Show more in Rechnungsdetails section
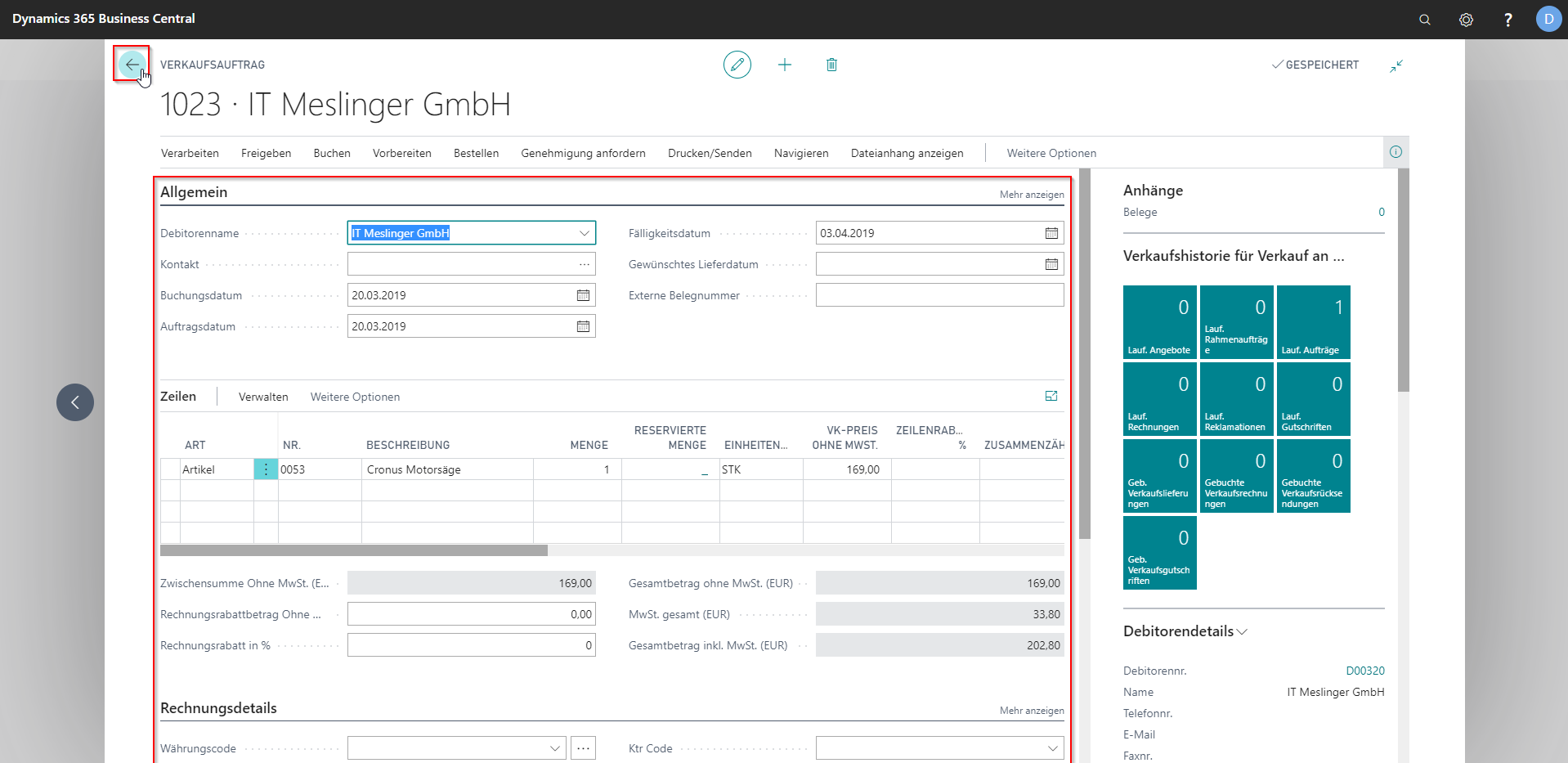Image resolution: width=1568 pixels, height=763 pixels. (x=1032, y=711)
